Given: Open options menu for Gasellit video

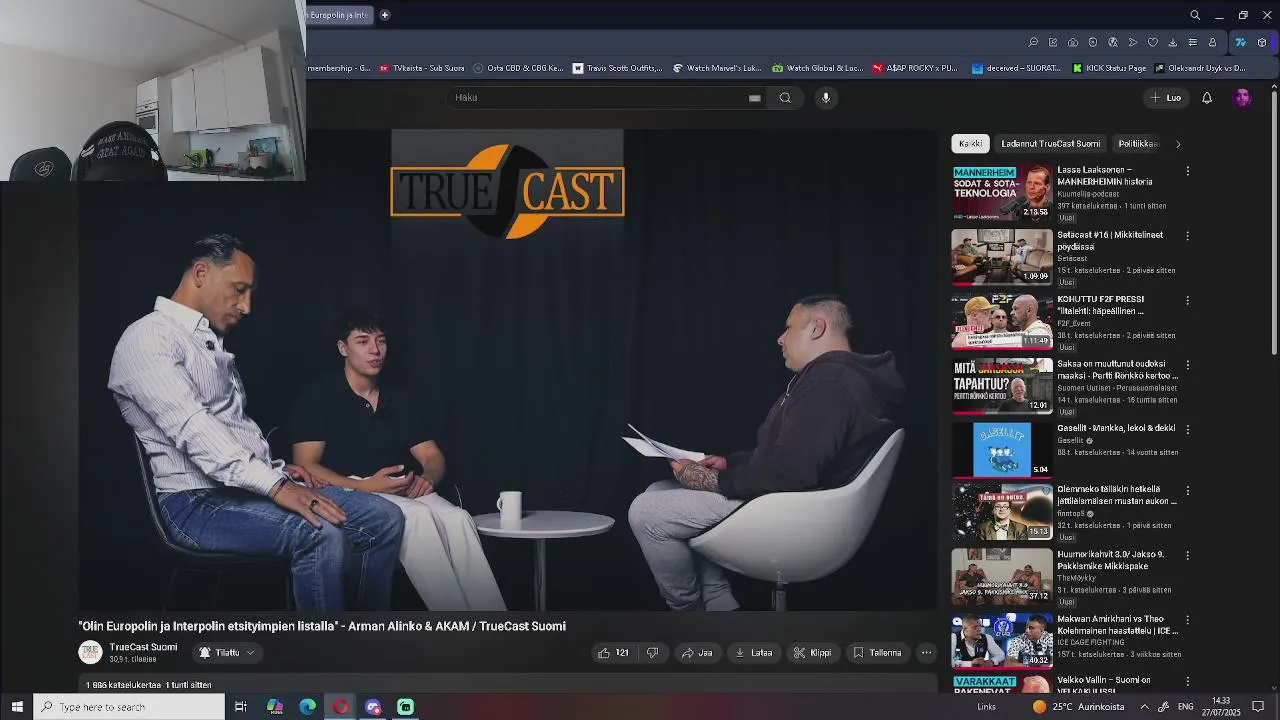Looking at the screenshot, I should [1187, 429].
